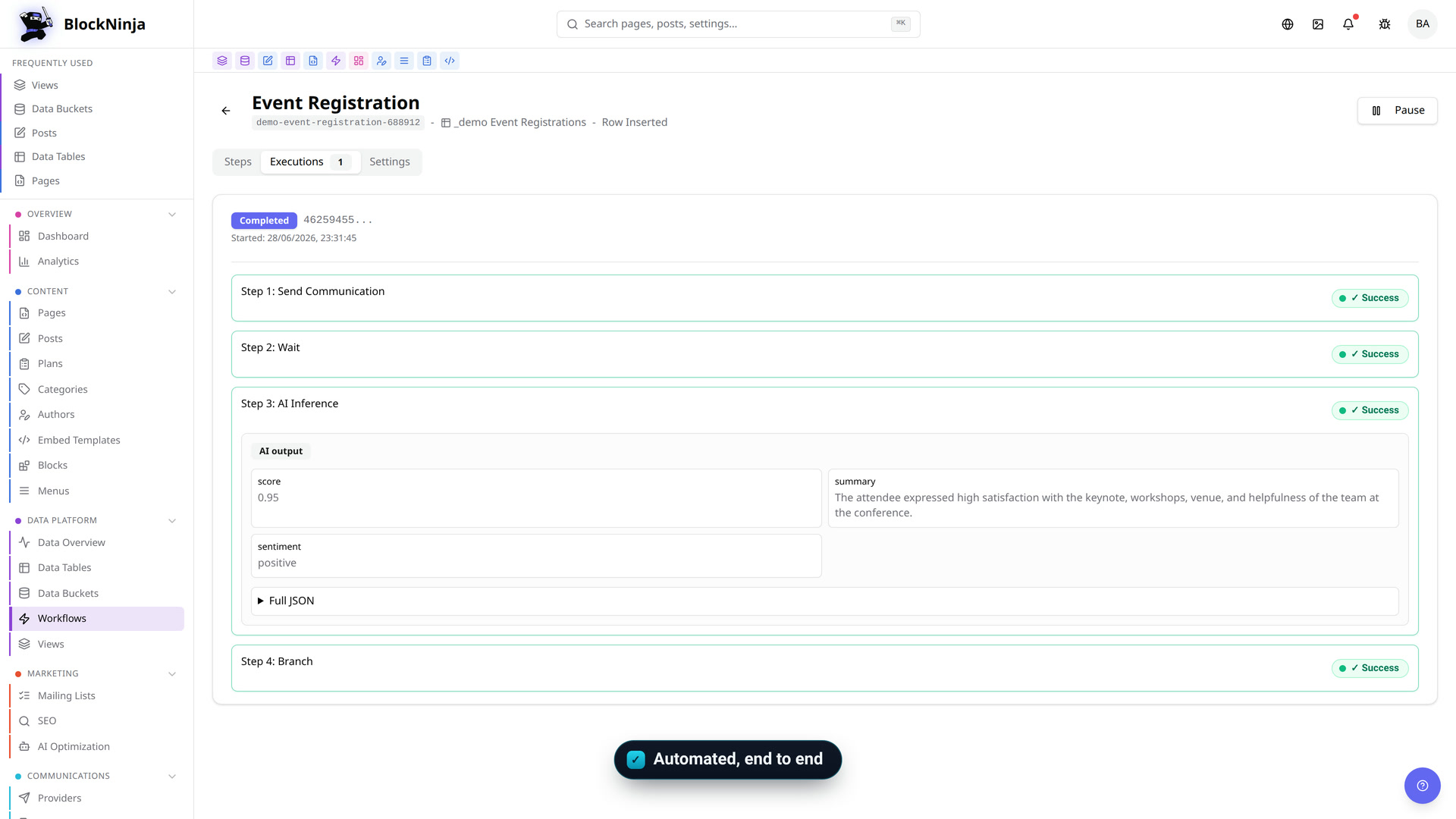Open Posts edit shortcut in the top icon toolbar
Screen dimensions: 1456x819
268,61
